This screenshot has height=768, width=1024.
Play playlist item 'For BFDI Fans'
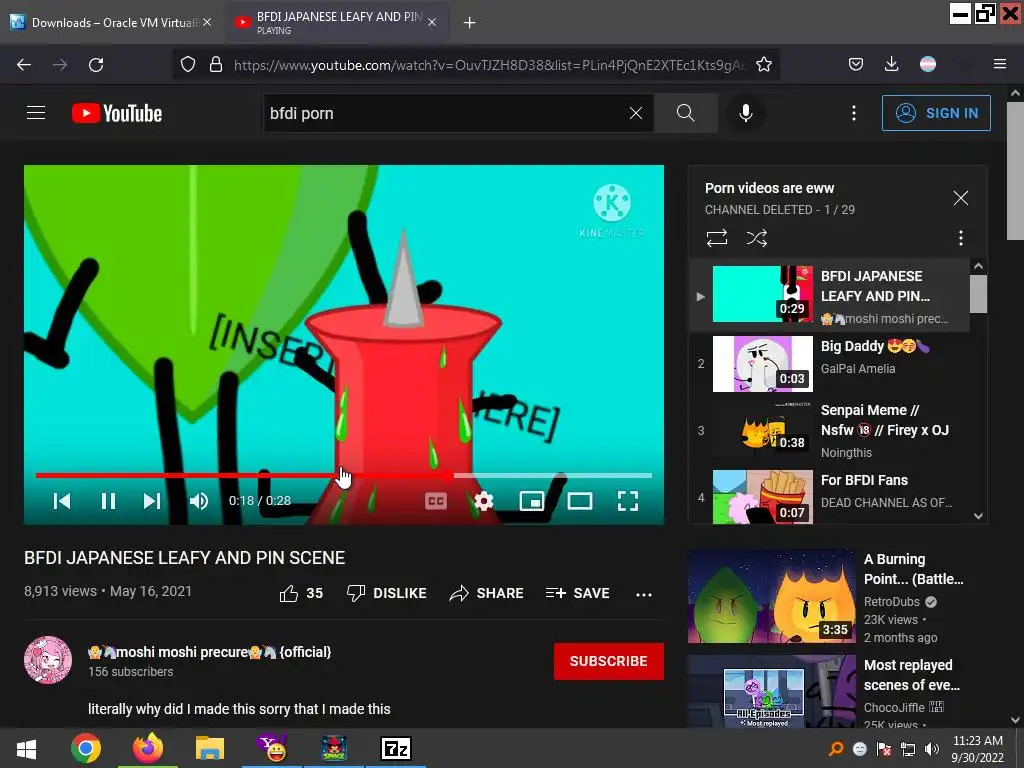(x=829, y=496)
